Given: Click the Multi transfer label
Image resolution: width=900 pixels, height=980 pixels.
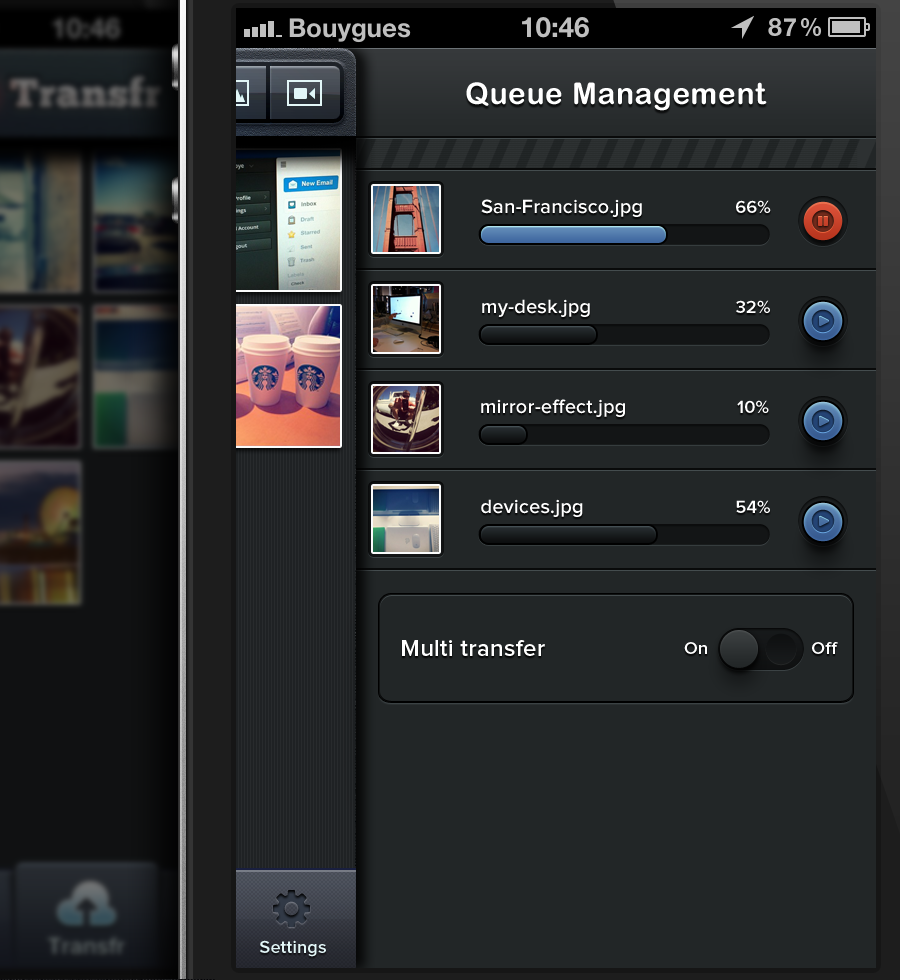Looking at the screenshot, I should point(472,649).
